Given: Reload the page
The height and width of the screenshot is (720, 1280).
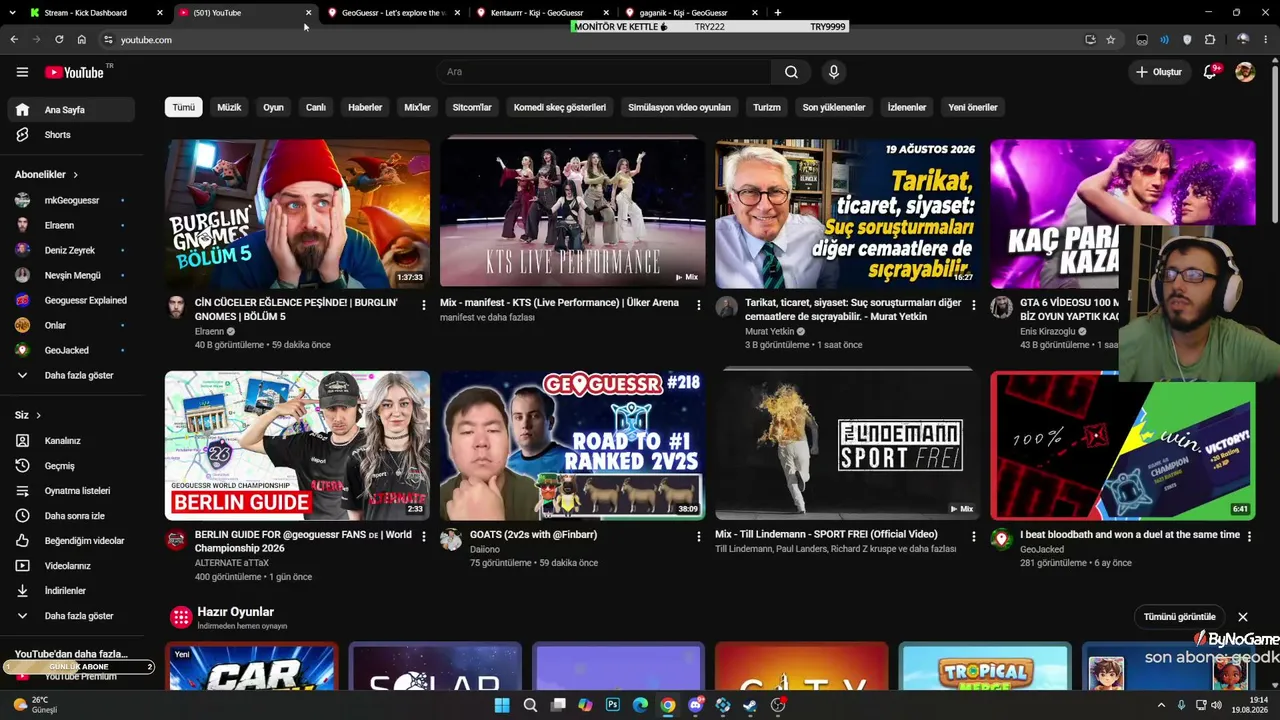Looking at the screenshot, I should [59, 40].
